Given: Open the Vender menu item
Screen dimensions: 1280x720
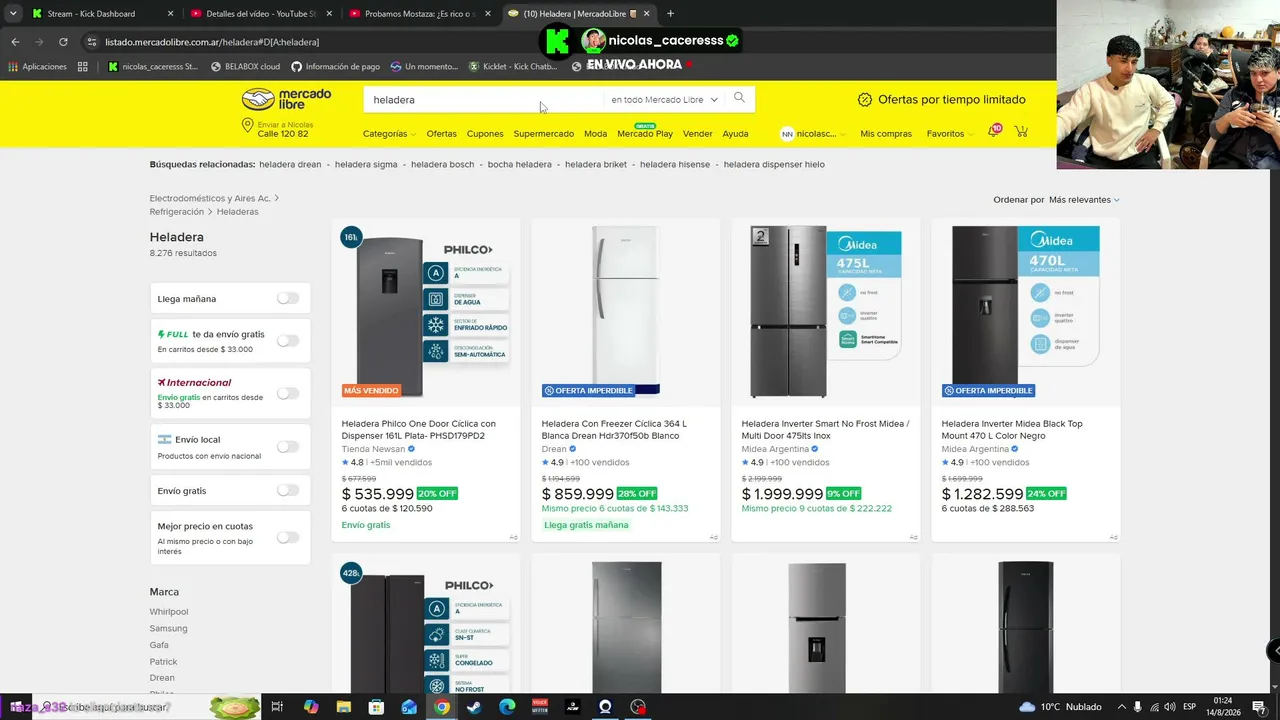Looking at the screenshot, I should 697,134.
